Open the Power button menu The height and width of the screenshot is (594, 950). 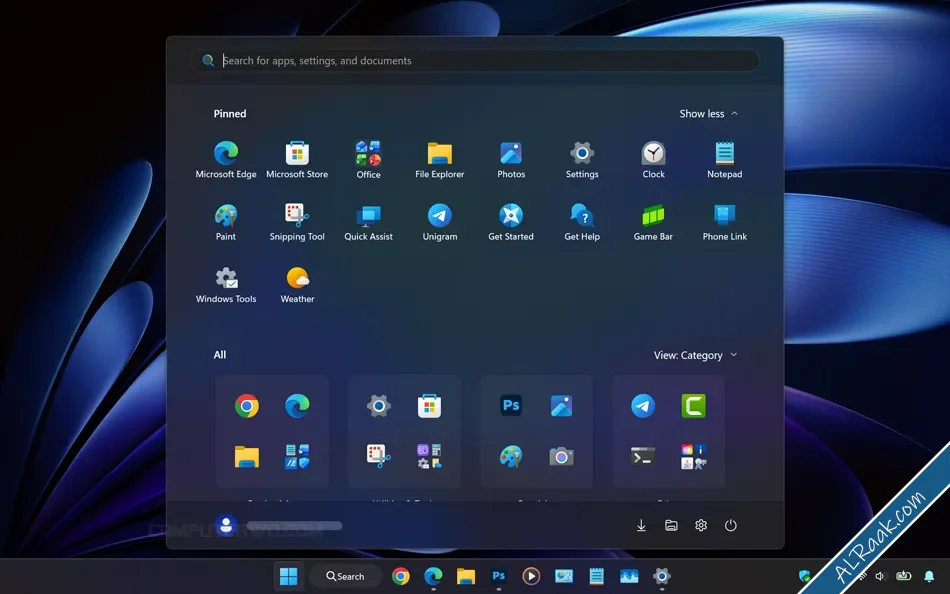[x=731, y=526]
